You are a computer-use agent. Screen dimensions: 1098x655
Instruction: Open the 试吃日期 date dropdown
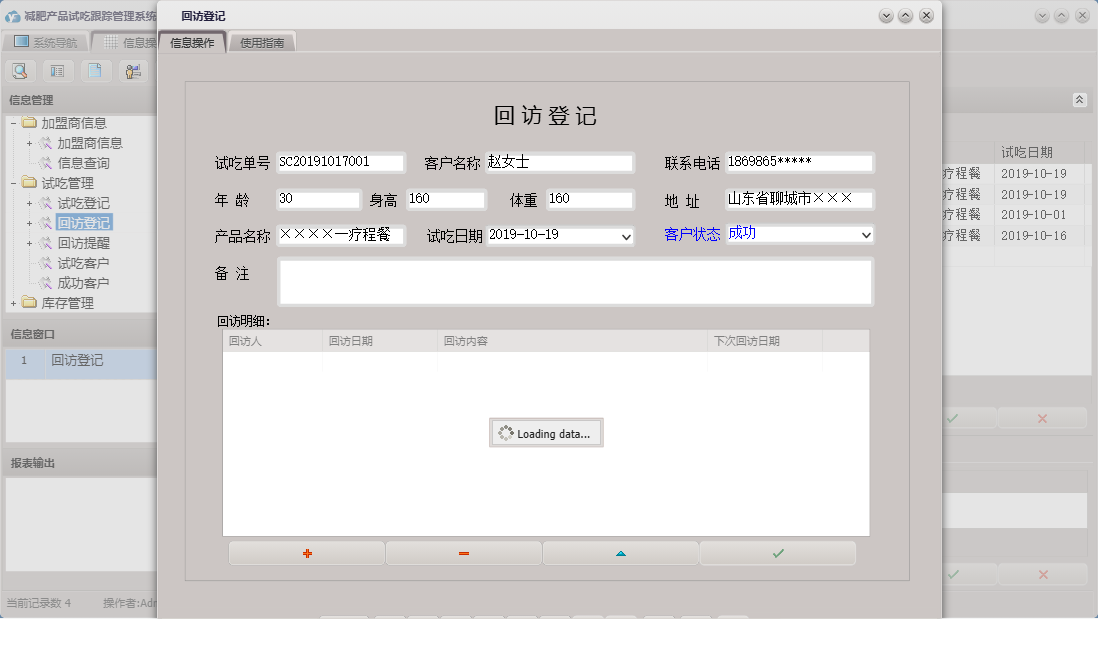[626, 235]
